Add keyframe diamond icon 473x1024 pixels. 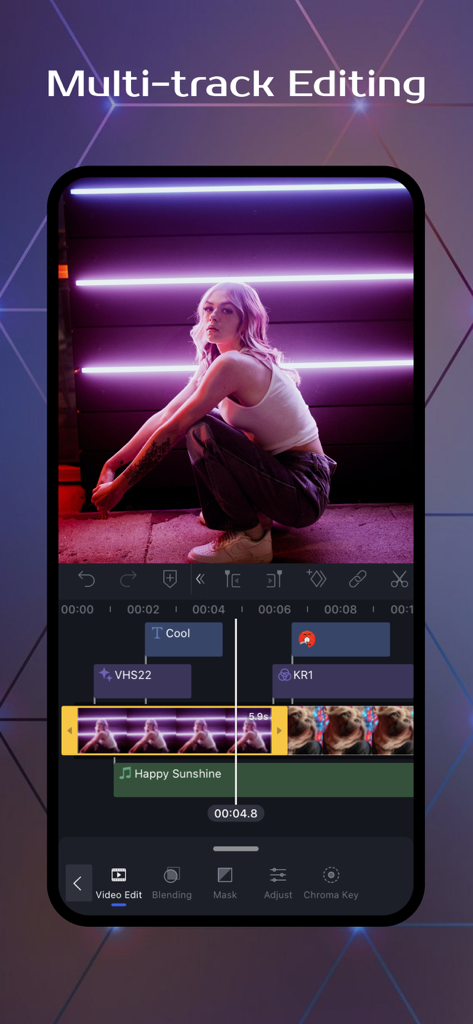316,578
